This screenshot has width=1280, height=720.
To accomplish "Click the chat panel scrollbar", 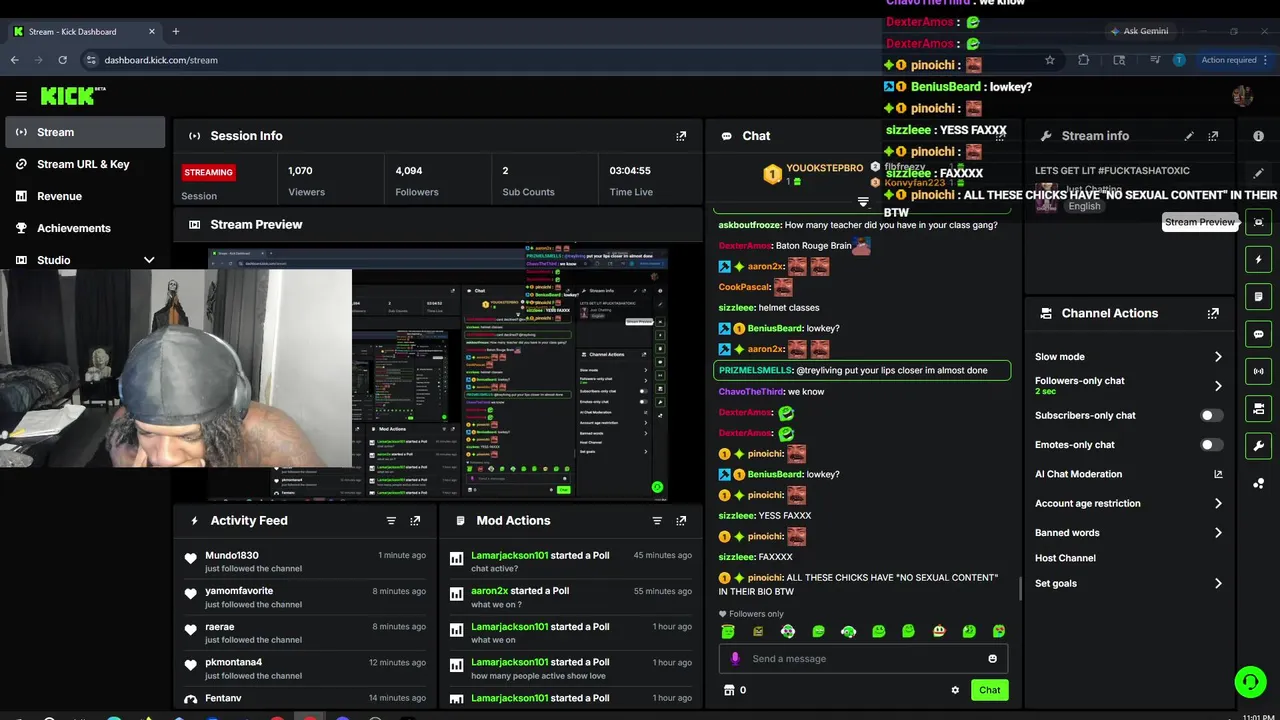I will click(x=1020, y=590).
